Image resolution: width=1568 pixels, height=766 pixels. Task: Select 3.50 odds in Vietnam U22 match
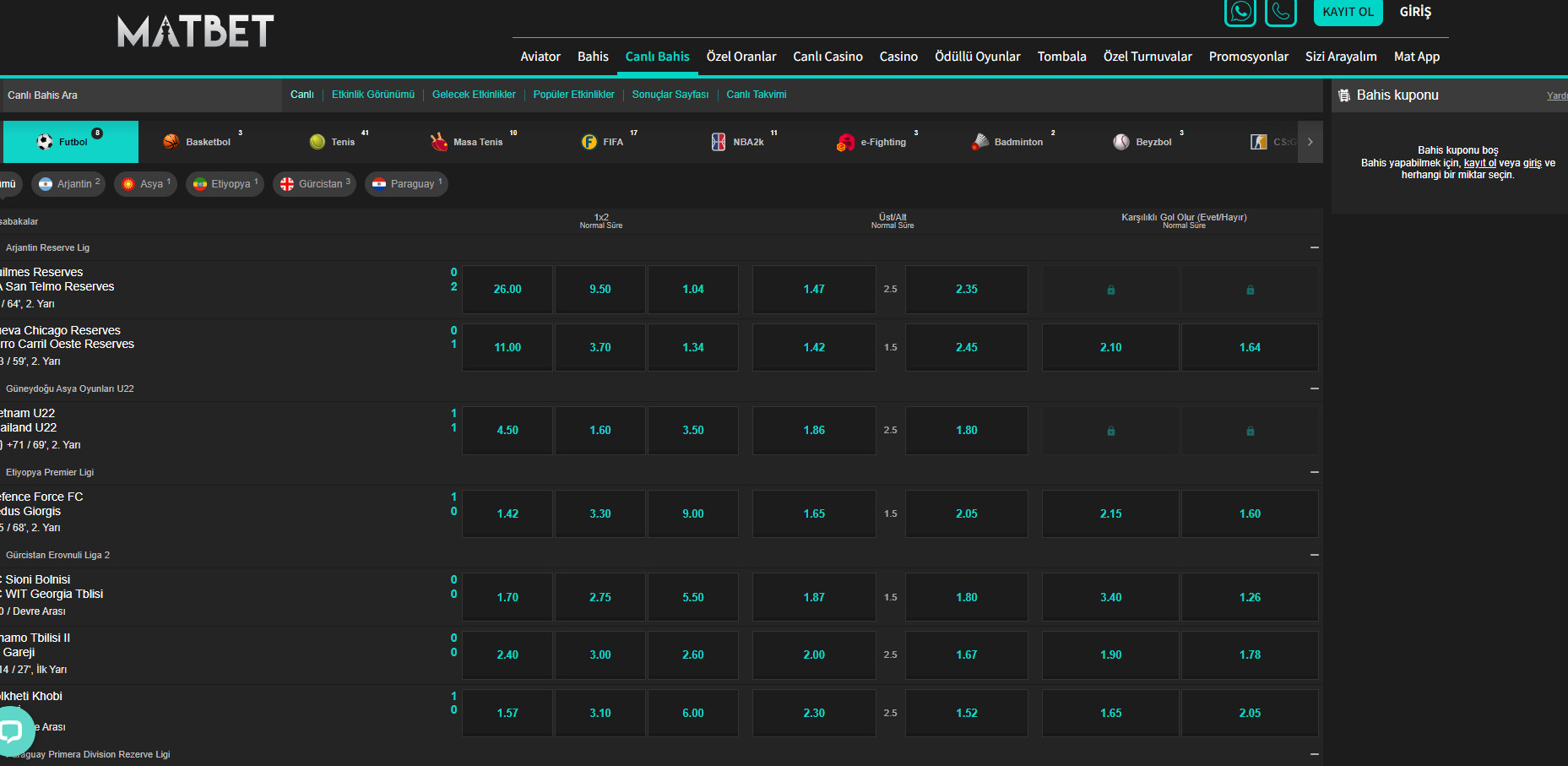[693, 431]
